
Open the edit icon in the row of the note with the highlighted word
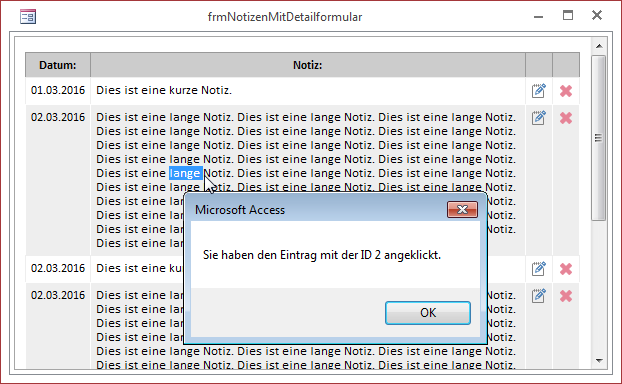point(538,118)
